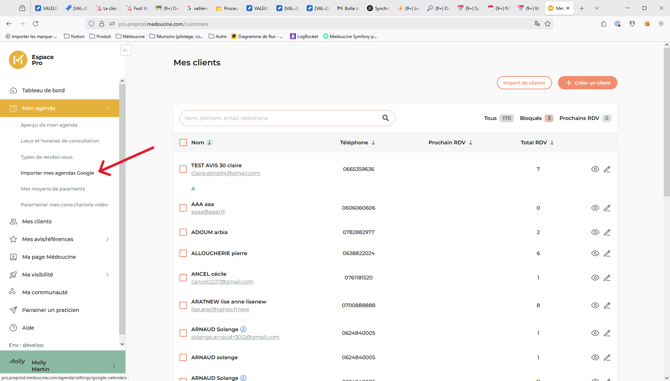Tick the checkbox for TEST AVIS 30 claire
Viewport: 670px width, 381px height.
183,169
